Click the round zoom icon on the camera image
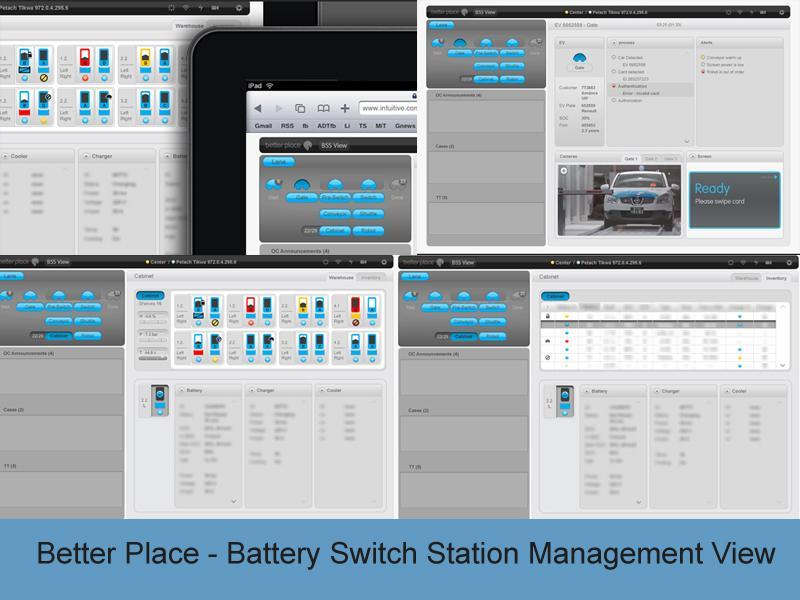The width and height of the screenshot is (800, 600). coord(564,171)
